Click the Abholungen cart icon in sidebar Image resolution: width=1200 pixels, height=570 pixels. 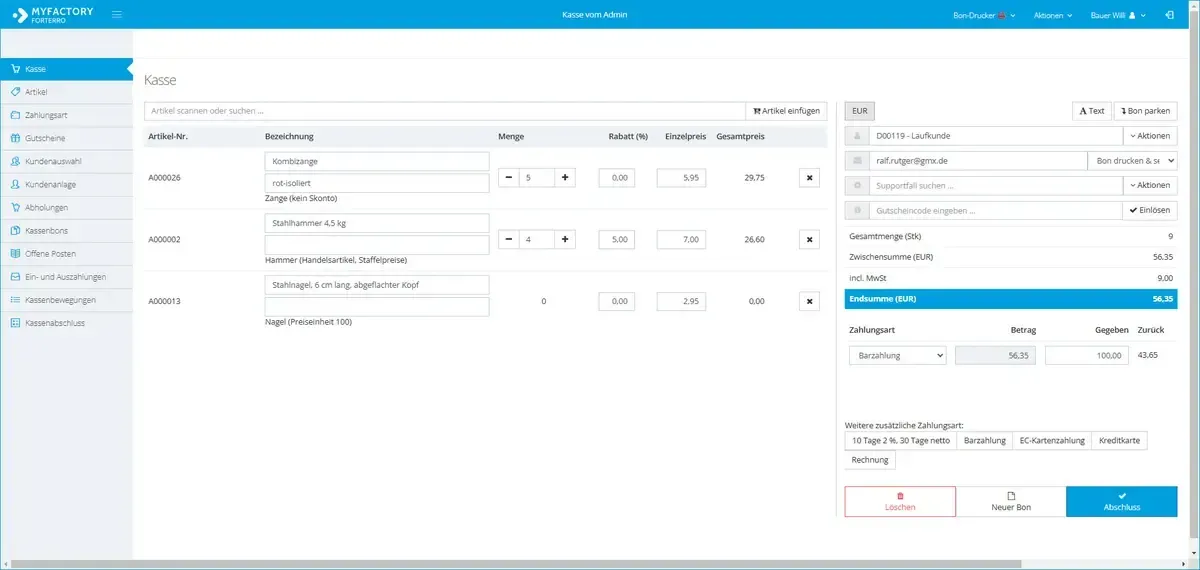15,208
